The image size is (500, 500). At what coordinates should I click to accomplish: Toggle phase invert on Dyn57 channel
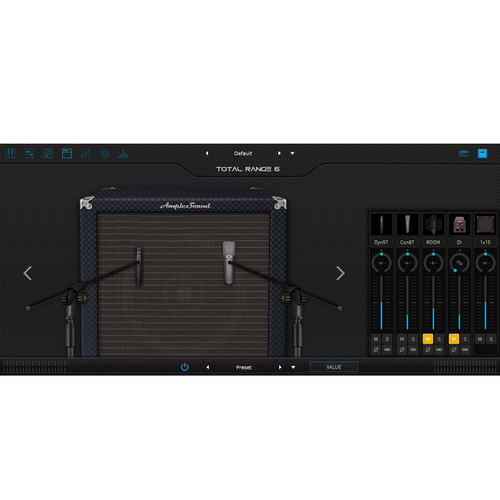coord(376,350)
